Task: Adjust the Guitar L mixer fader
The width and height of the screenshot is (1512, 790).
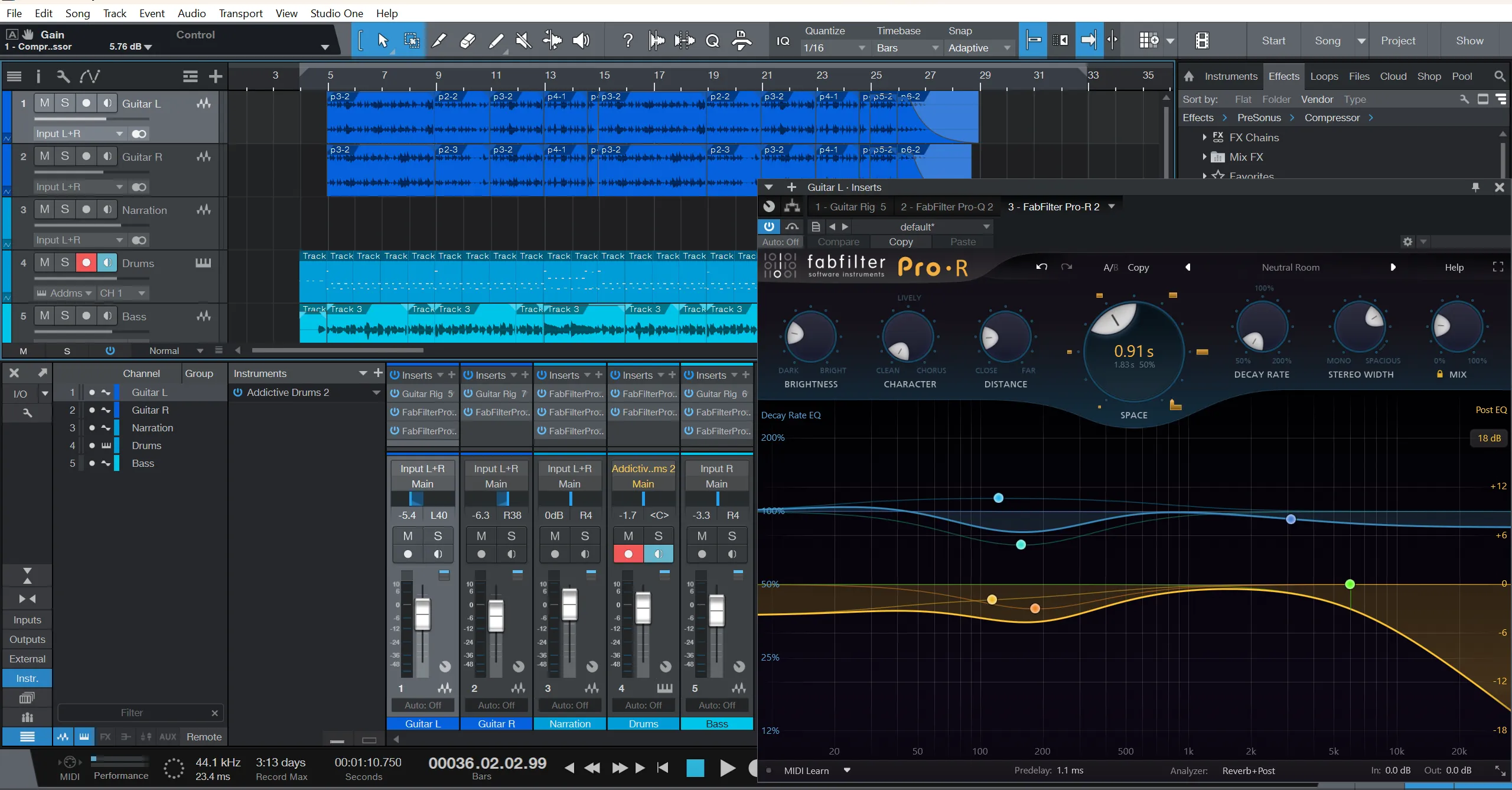Action: pos(422,614)
